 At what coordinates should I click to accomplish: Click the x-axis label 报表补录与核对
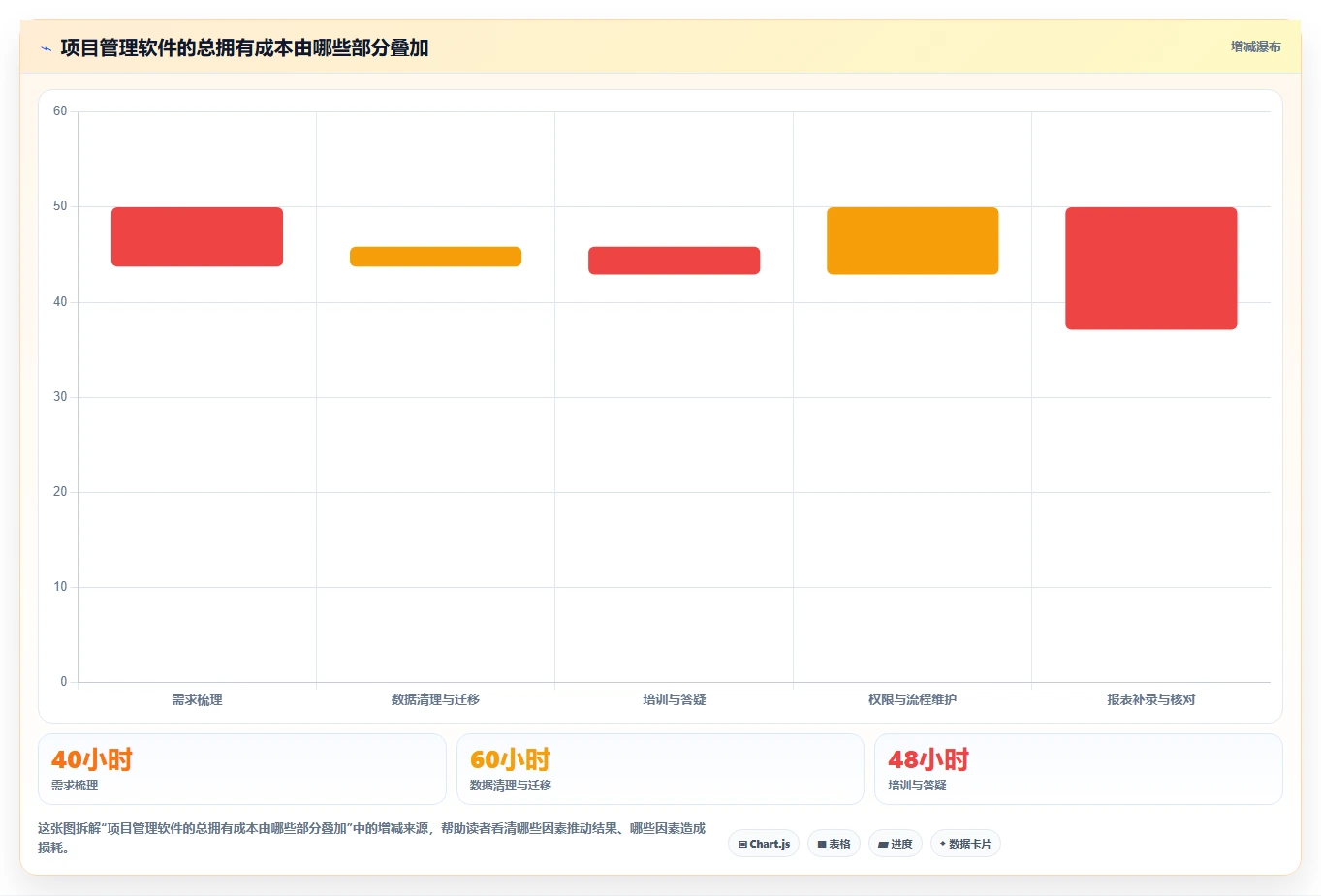pos(1150,699)
